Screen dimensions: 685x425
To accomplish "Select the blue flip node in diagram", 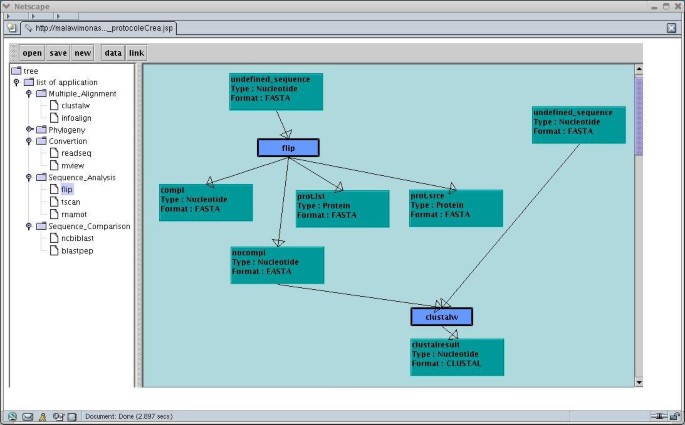I will [x=288, y=148].
